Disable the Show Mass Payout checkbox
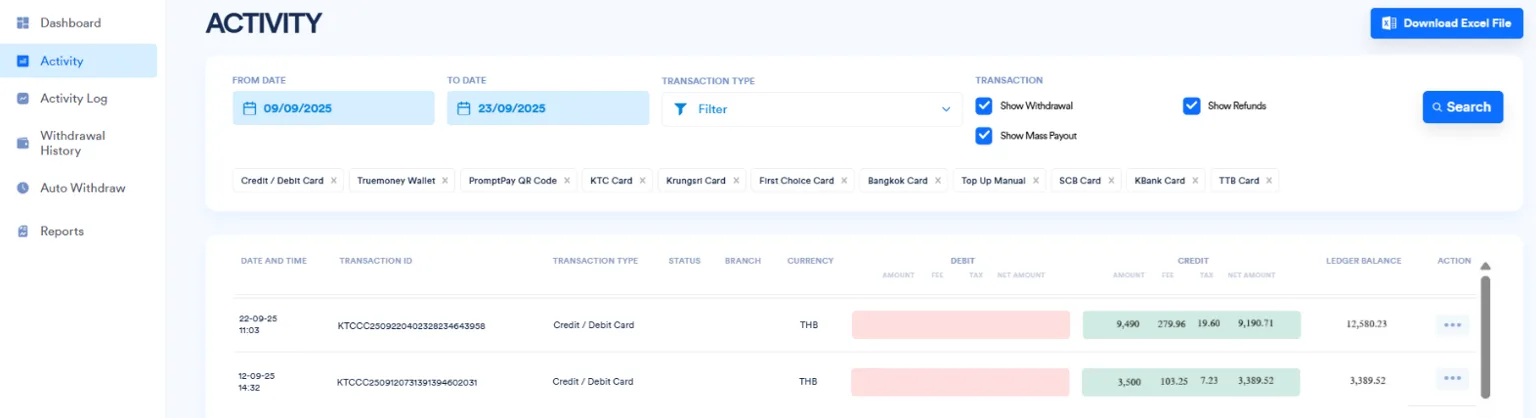The width and height of the screenshot is (1536, 418). (x=984, y=135)
